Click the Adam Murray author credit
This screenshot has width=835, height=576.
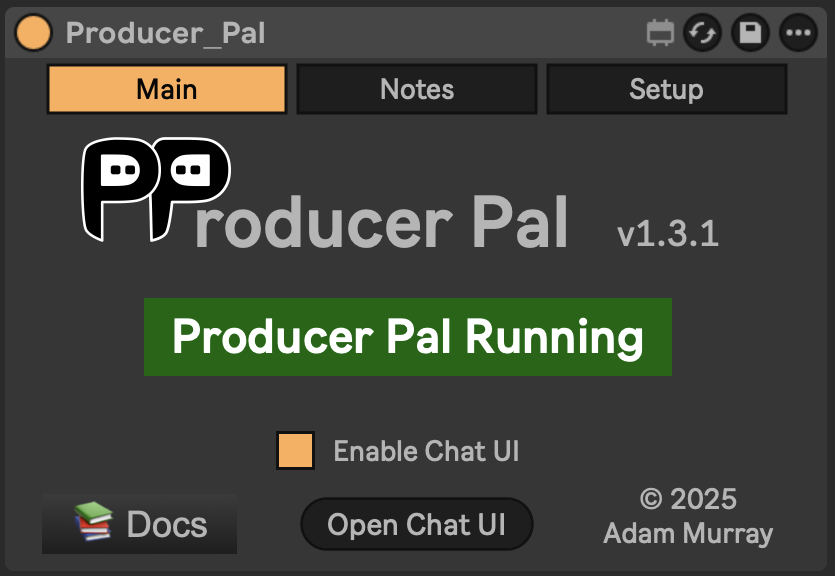pyautogui.click(x=687, y=533)
